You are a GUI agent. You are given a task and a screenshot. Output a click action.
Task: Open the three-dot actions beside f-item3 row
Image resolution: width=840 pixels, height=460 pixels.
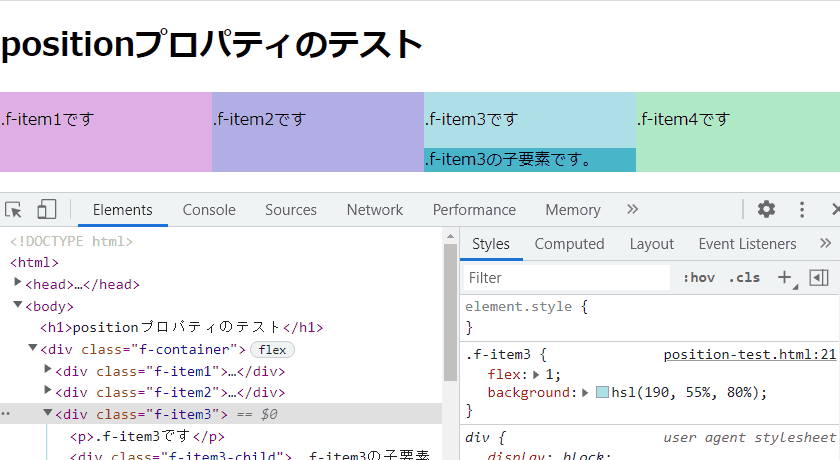pos(5,414)
